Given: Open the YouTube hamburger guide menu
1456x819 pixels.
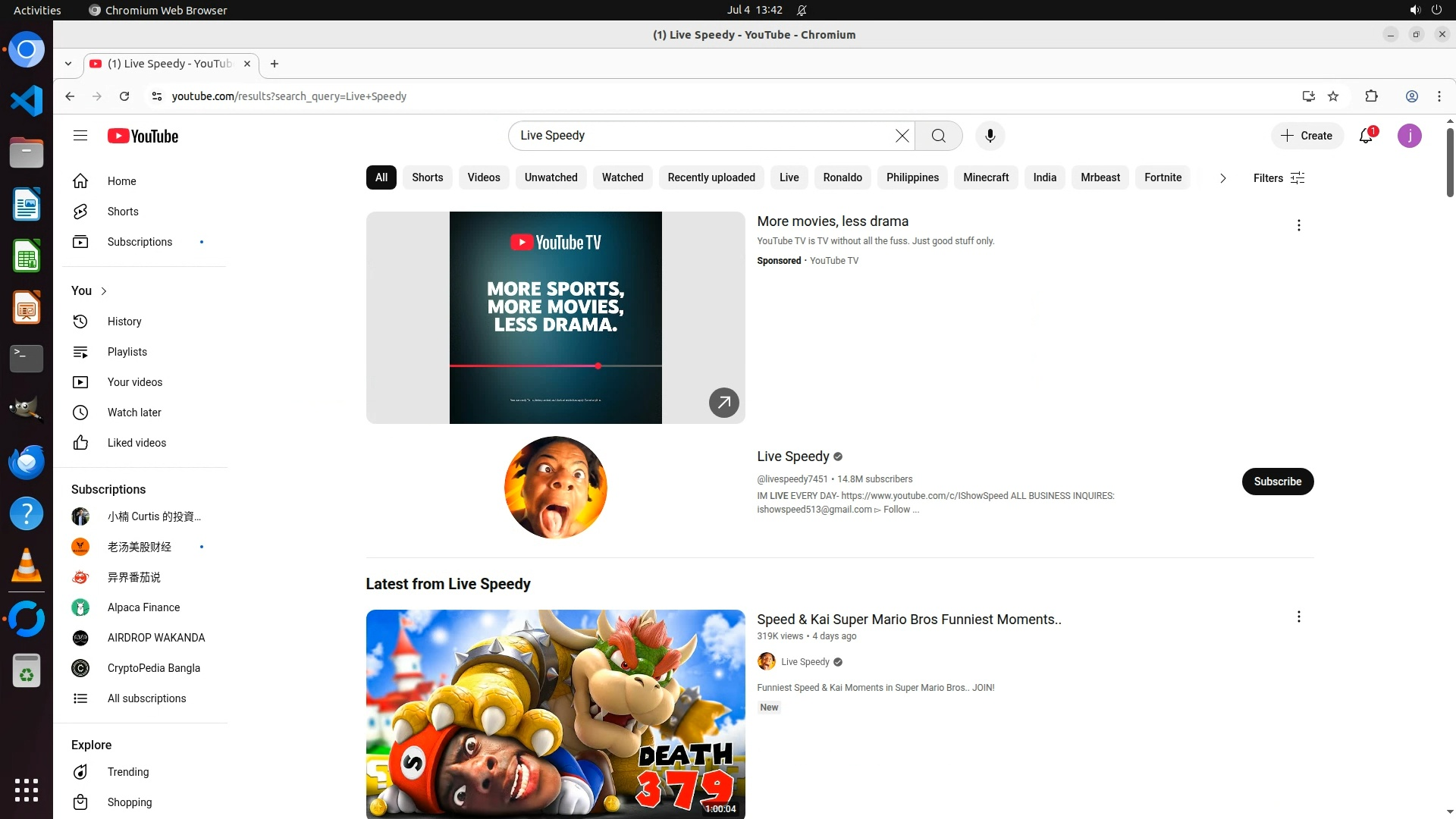Looking at the screenshot, I should click(80, 136).
